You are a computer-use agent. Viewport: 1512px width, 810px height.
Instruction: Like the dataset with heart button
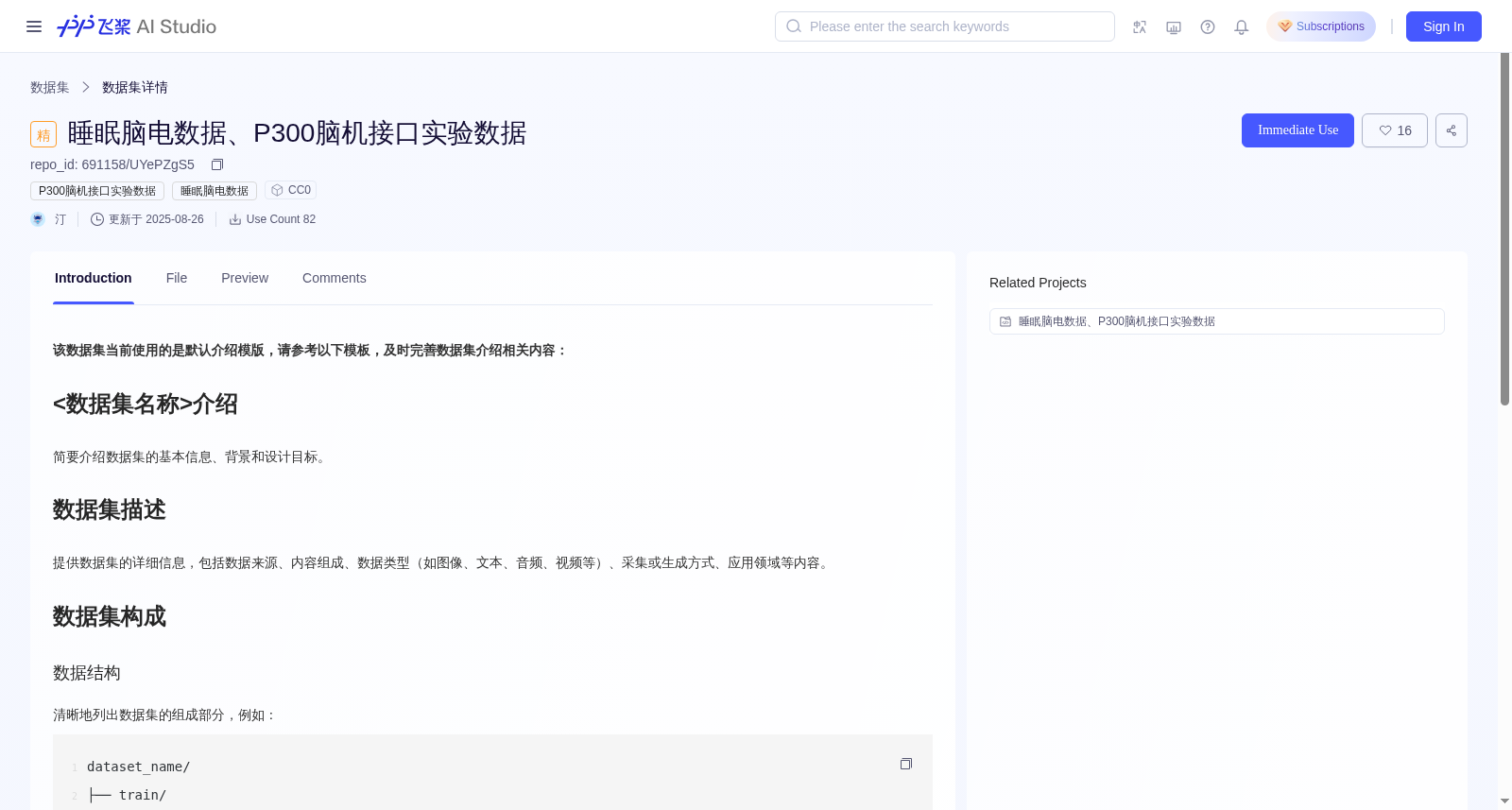point(1395,130)
